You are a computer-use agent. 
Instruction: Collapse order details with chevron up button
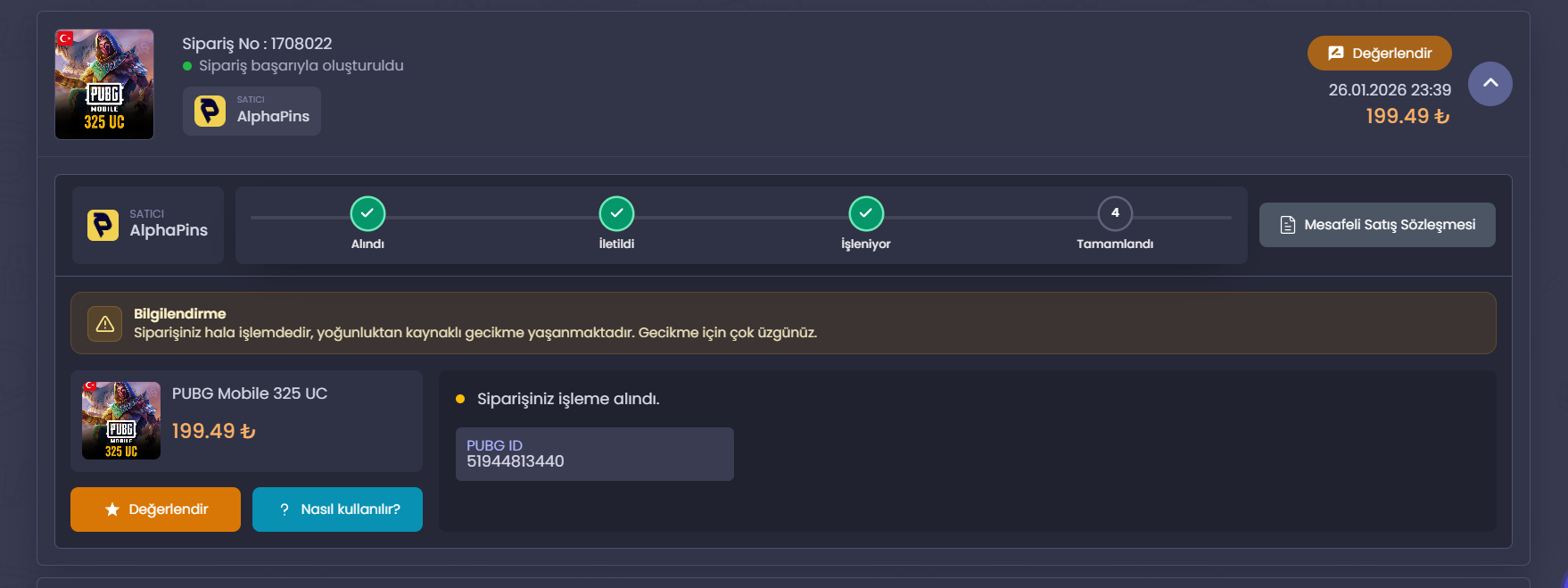pyautogui.click(x=1490, y=84)
